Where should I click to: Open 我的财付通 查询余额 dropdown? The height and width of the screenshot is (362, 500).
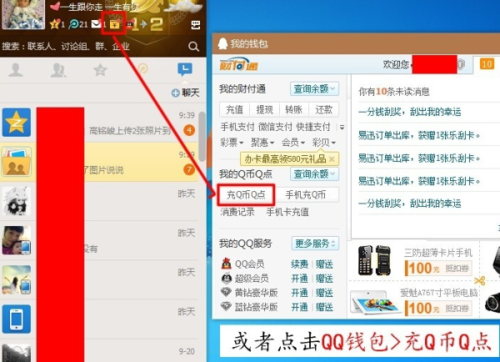click(314, 89)
